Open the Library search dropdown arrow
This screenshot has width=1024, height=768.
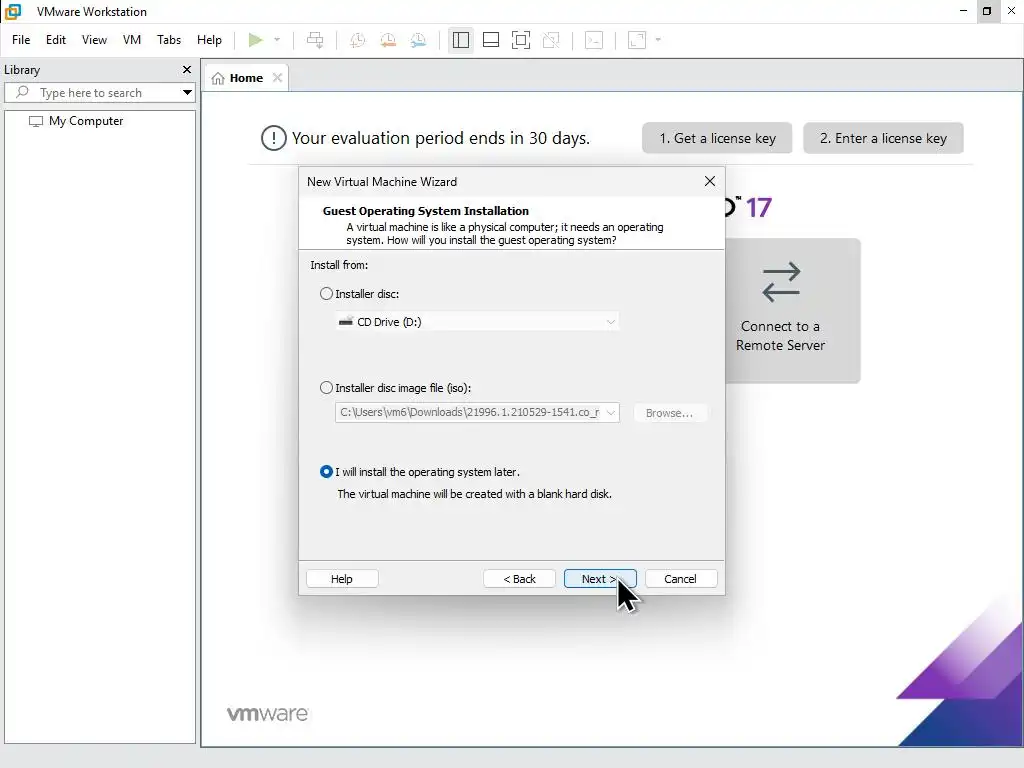tap(187, 93)
